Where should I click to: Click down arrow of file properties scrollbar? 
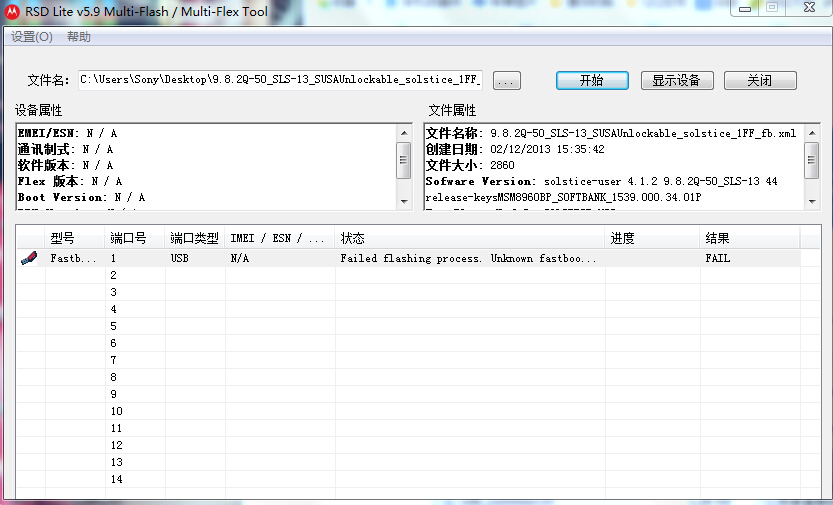(812, 201)
